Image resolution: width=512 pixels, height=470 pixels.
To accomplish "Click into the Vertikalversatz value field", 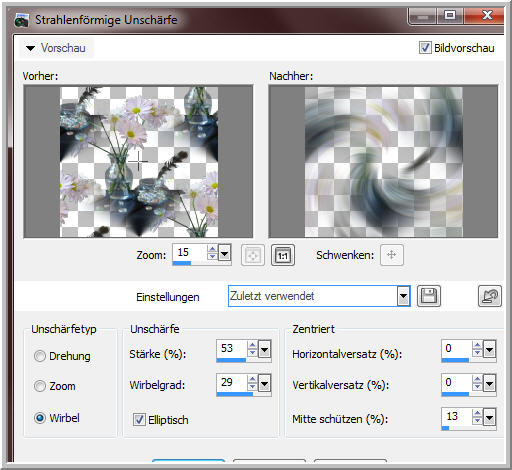I will 456,382.
